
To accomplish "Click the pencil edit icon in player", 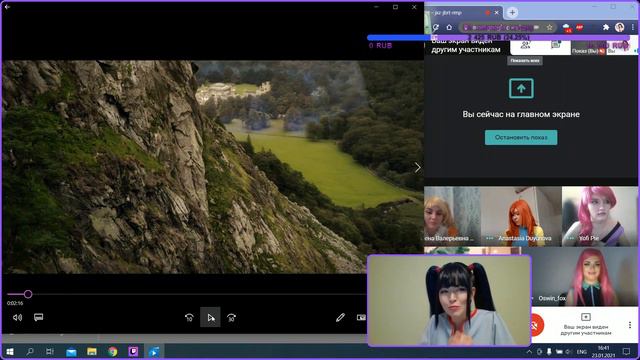I will tap(340, 317).
